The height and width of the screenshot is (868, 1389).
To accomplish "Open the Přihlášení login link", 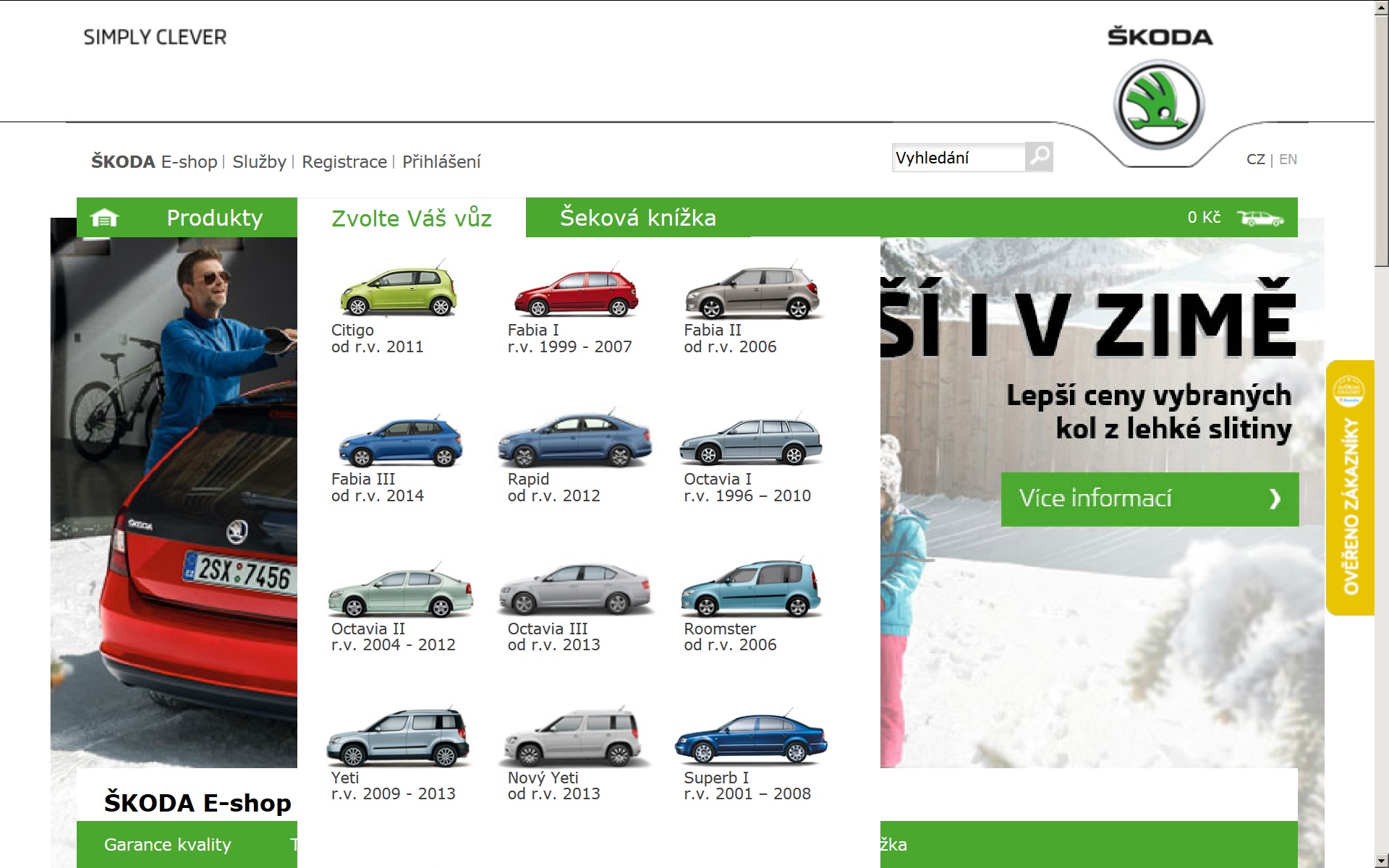I will click(441, 161).
